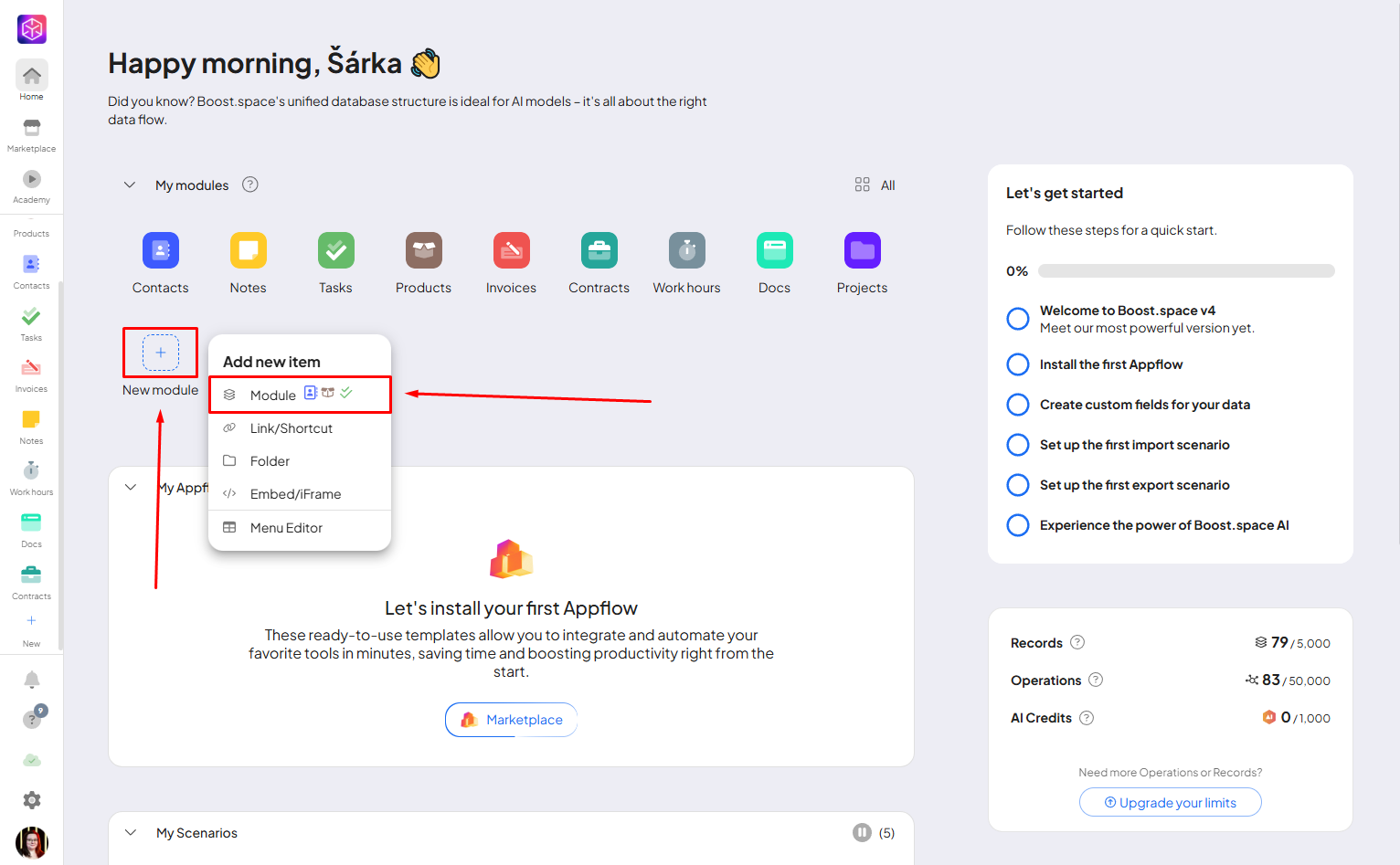Open the Invoices module tile
Screen dimensions: 1400x865
click(x=511, y=250)
